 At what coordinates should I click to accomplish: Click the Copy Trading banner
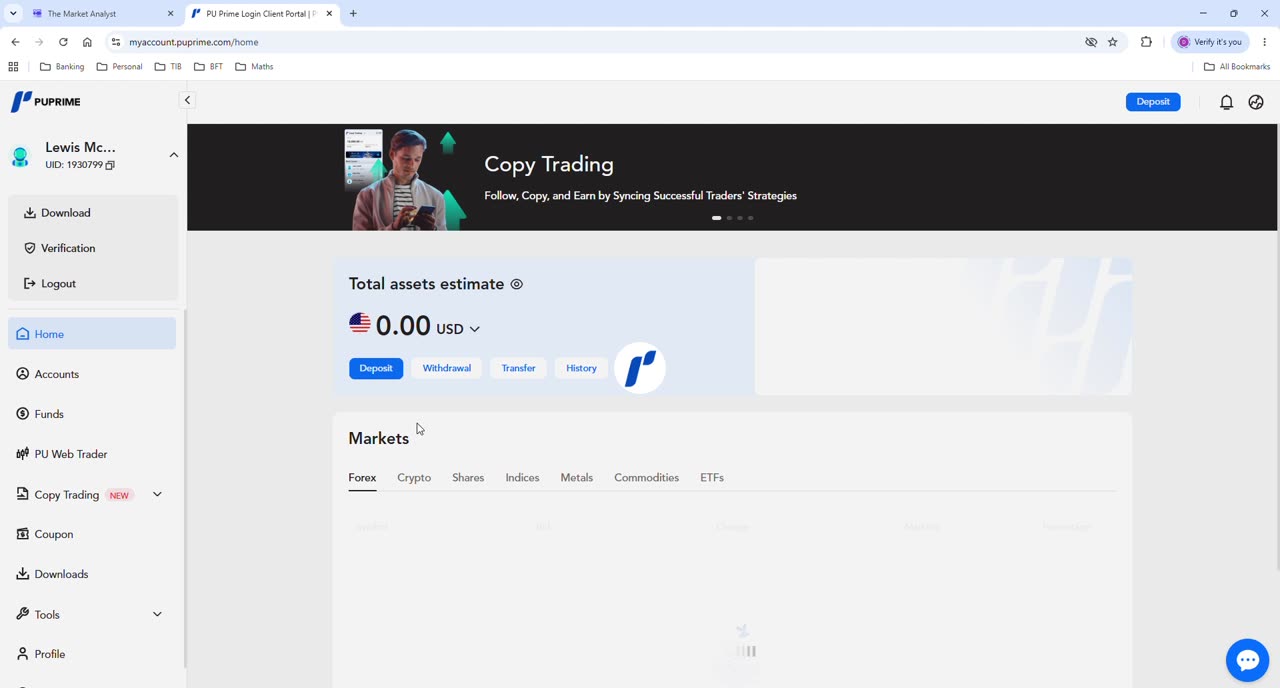pos(732,177)
